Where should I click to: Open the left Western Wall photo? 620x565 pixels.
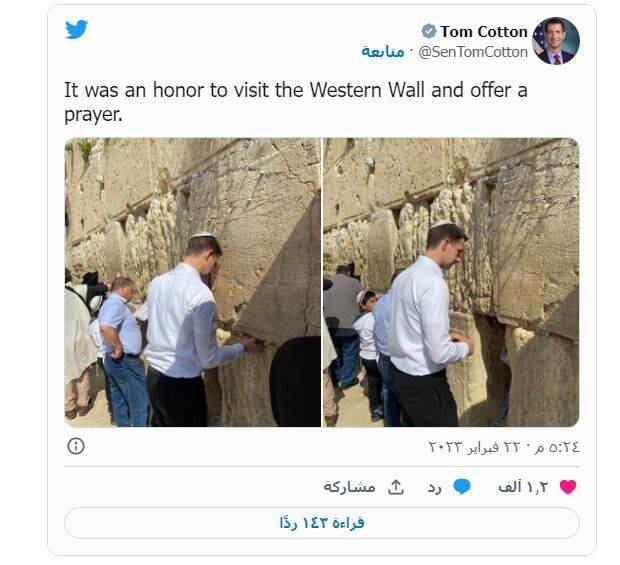[193, 283]
